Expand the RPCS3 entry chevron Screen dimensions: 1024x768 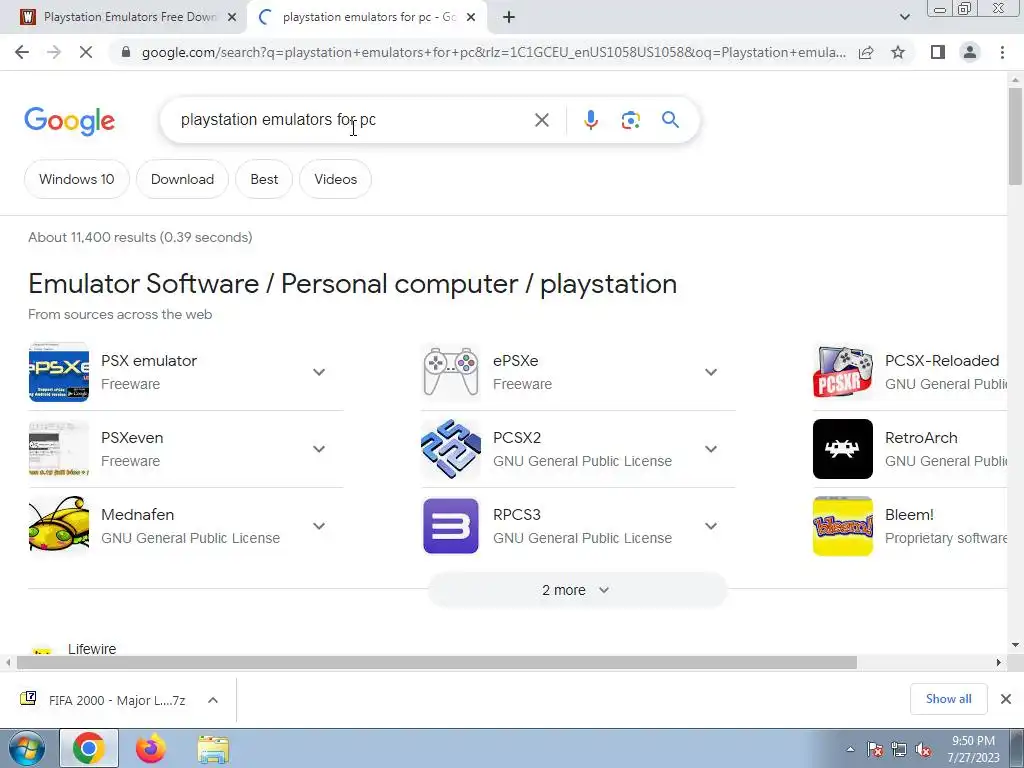(x=711, y=526)
